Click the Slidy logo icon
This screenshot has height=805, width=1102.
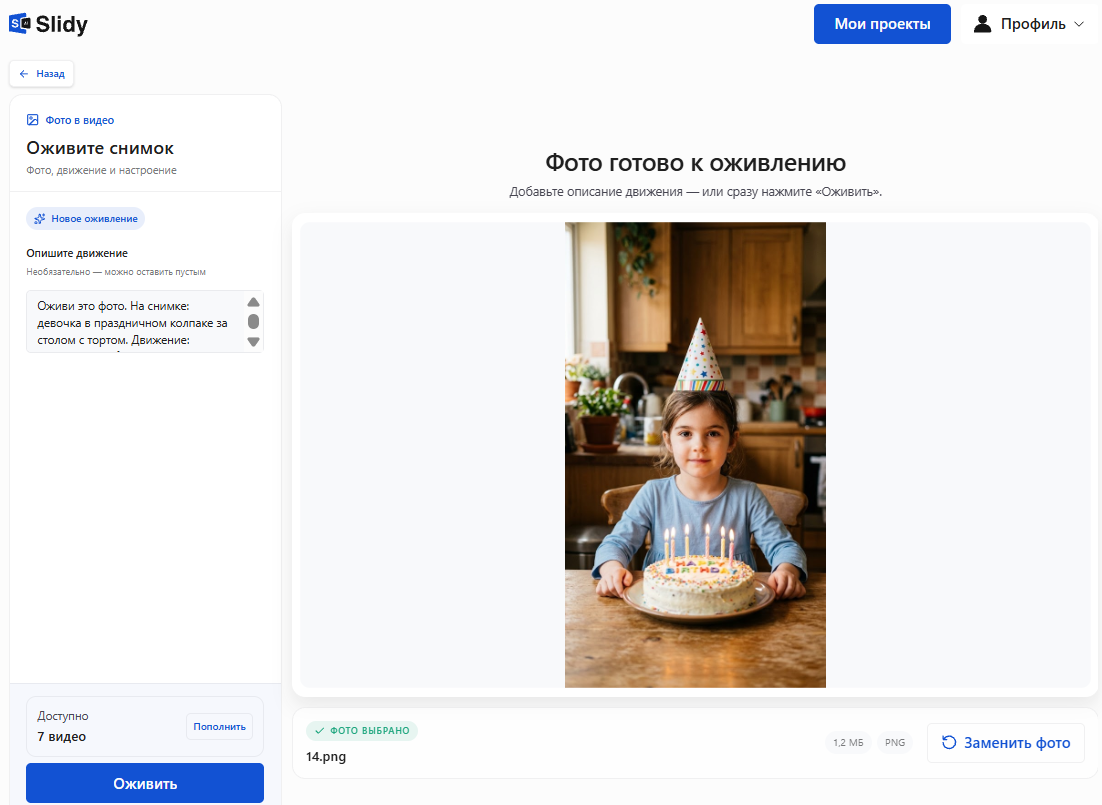click(x=20, y=24)
